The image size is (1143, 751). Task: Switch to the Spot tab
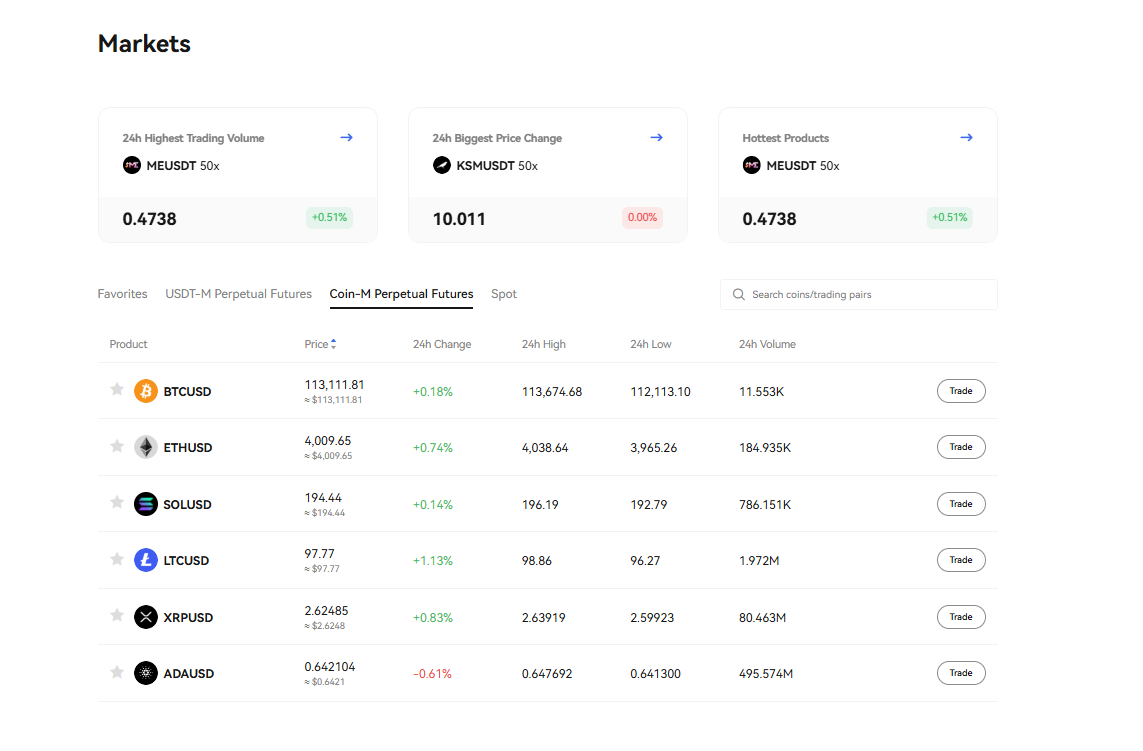tap(503, 293)
